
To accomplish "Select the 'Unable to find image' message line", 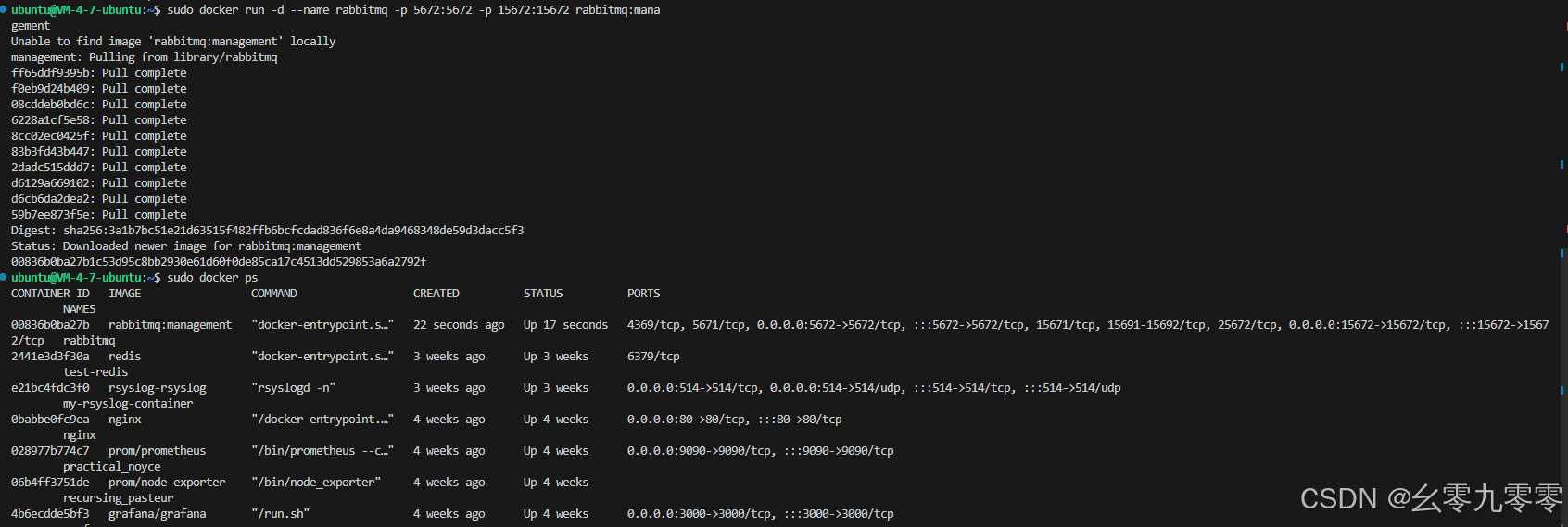I will [173, 42].
